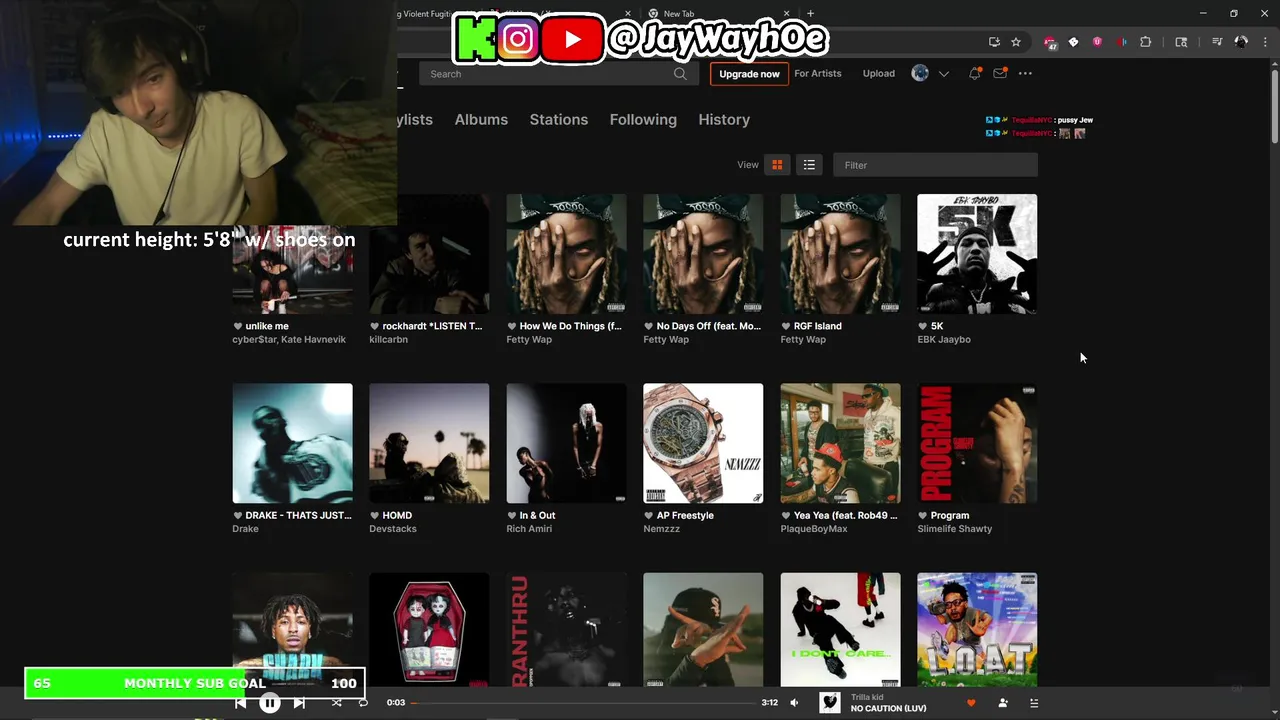Click the search magnifier icon
The width and height of the screenshot is (1280, 720).
click(680, 73)
